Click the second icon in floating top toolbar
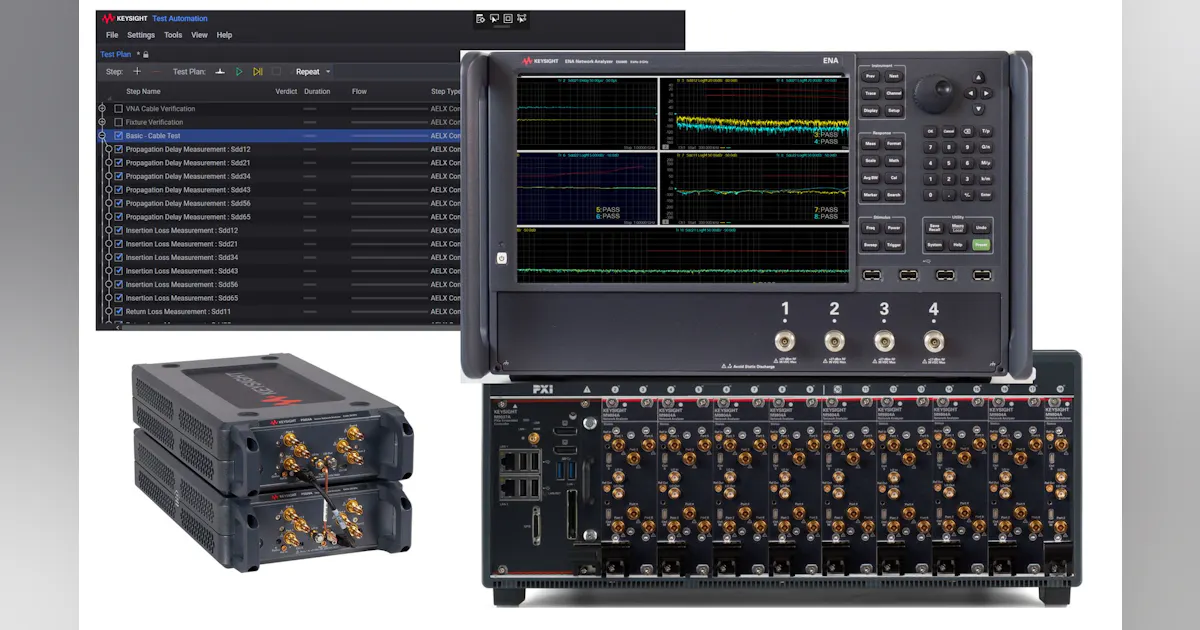Viewport: 1200px width, 630px height. tap(494, 18)
